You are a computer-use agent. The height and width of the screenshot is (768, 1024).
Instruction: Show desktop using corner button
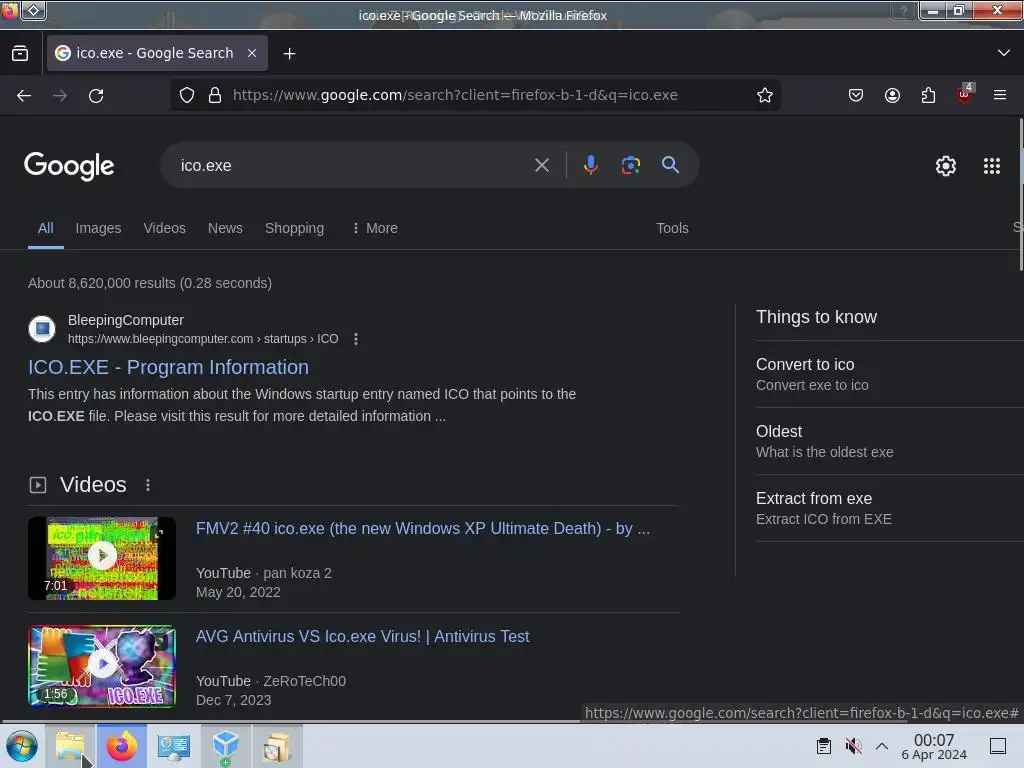click(x=998, y=746)
